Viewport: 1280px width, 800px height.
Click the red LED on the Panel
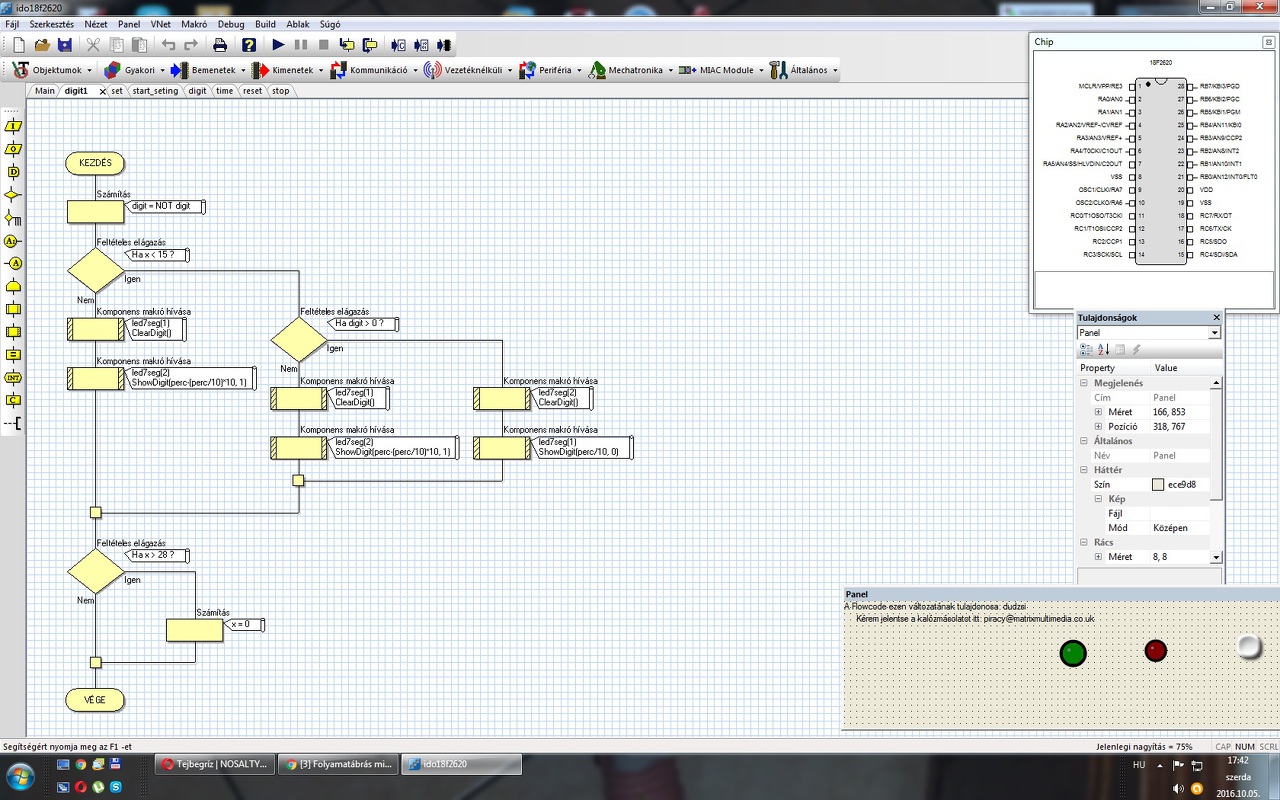(x=1156, y=651)
